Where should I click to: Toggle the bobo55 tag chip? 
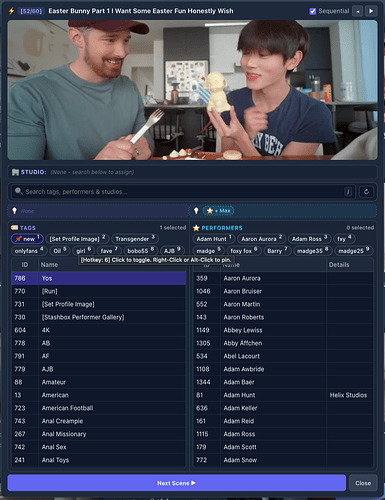click(140, 251)
